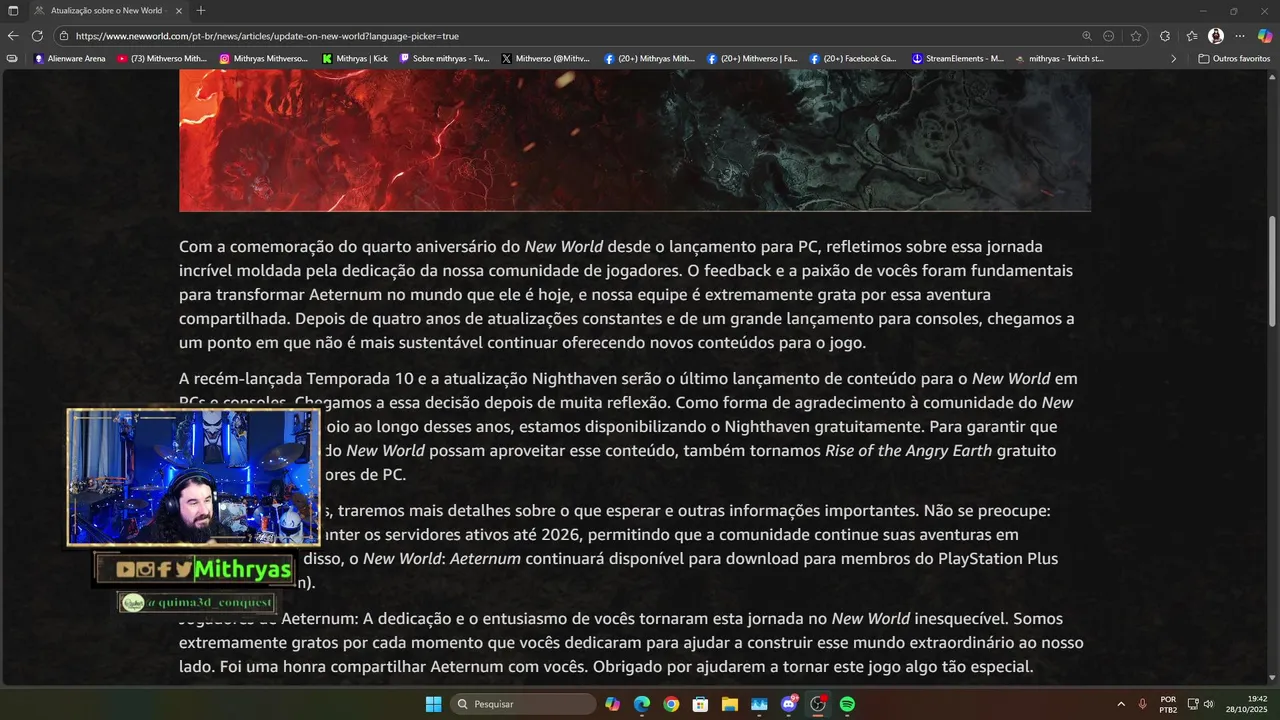Open the (20+) Mithverso | Fa... bookmark

click(x=752, y=59)
